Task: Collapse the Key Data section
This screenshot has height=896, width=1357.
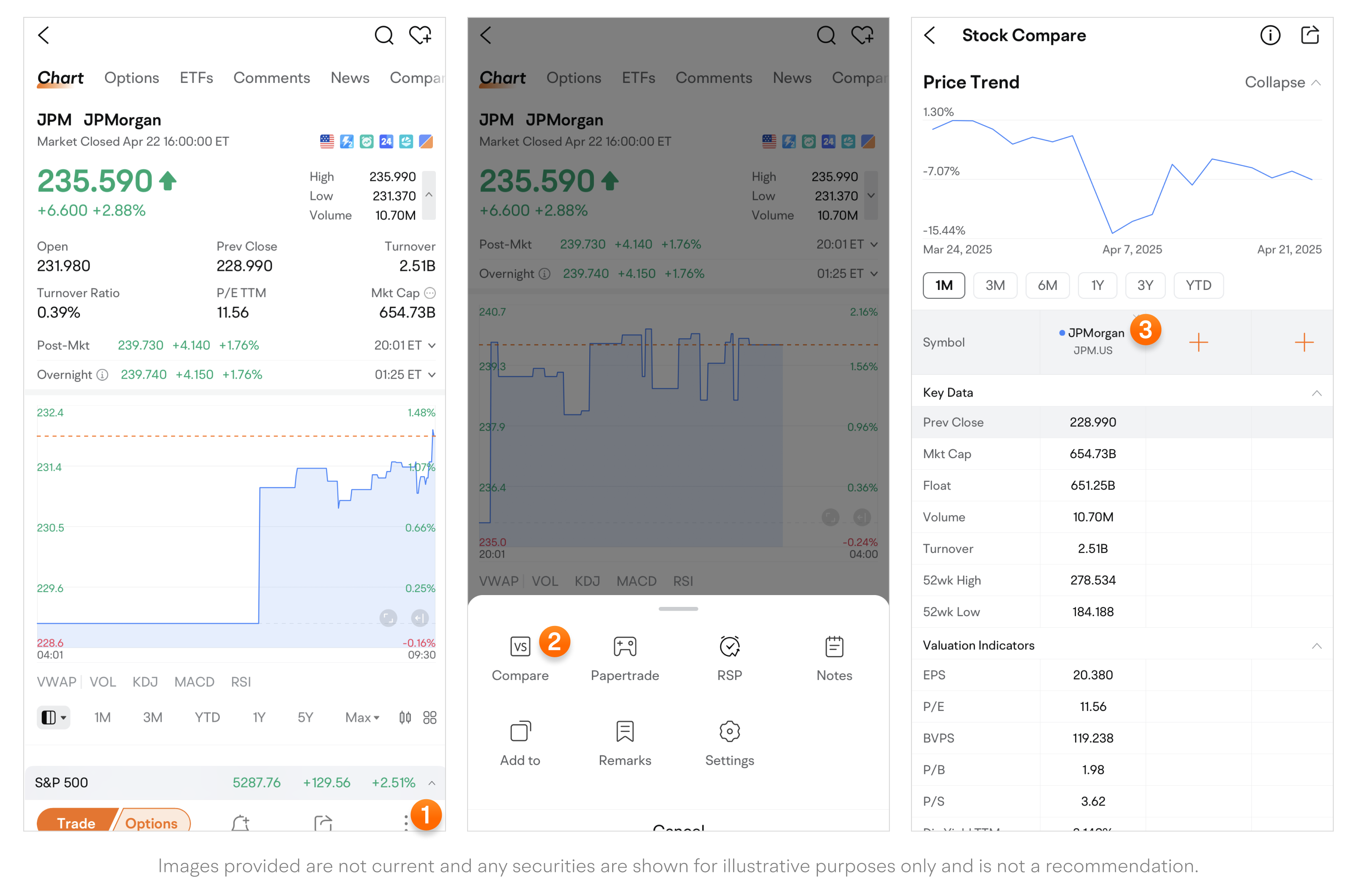Action: click(x=1316, y=393)
